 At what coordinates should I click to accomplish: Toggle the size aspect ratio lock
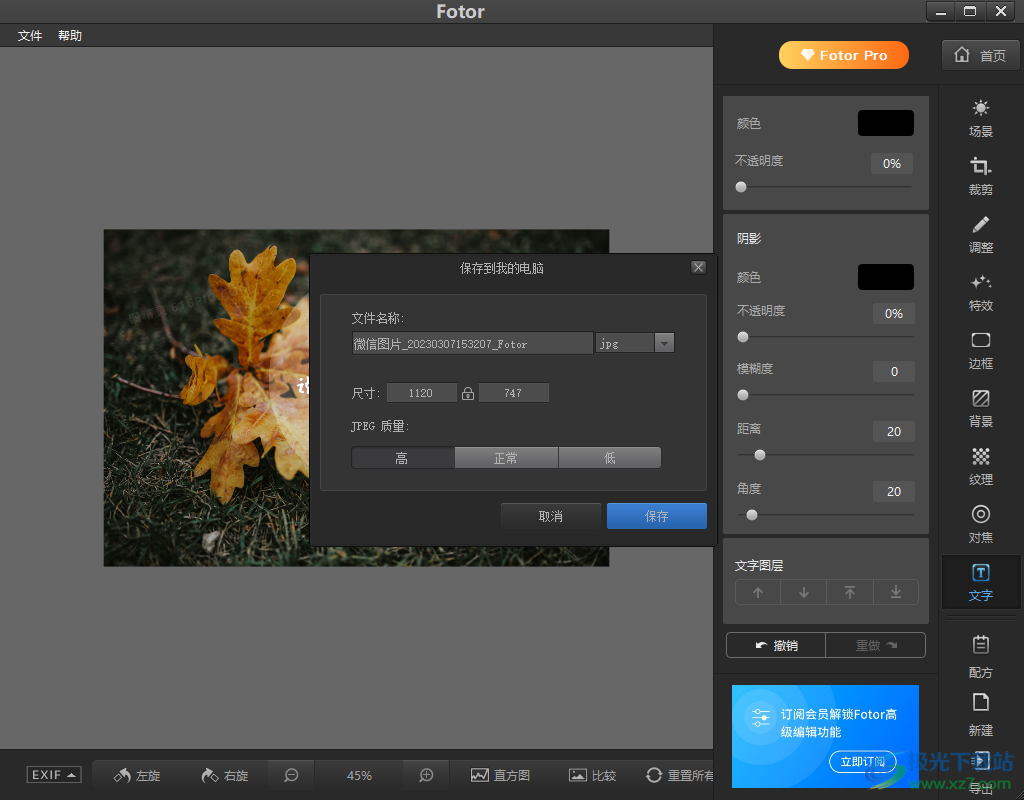pyautogui.click(x=467, y=394)
